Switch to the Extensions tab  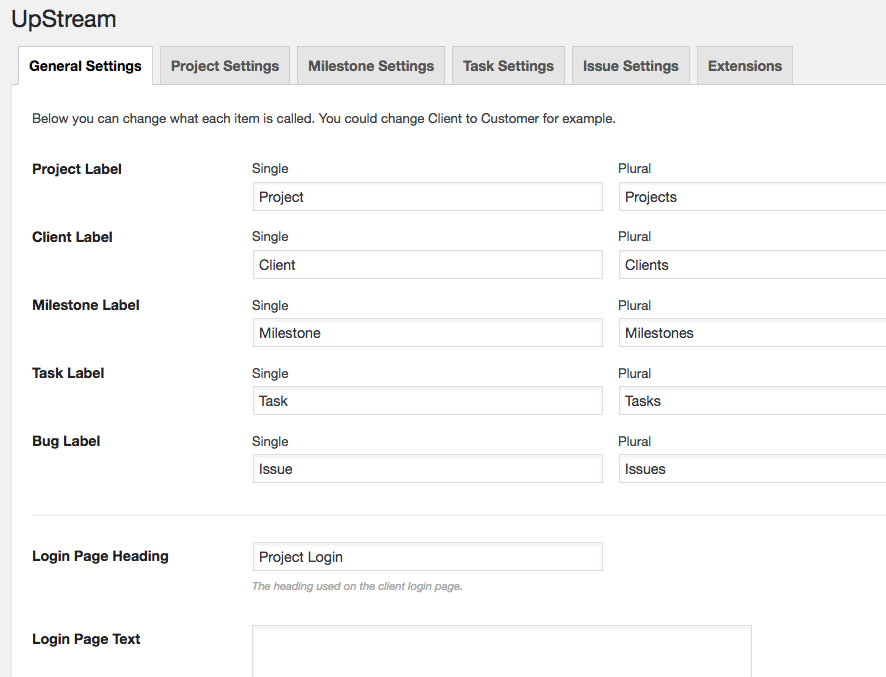[745, 66]
